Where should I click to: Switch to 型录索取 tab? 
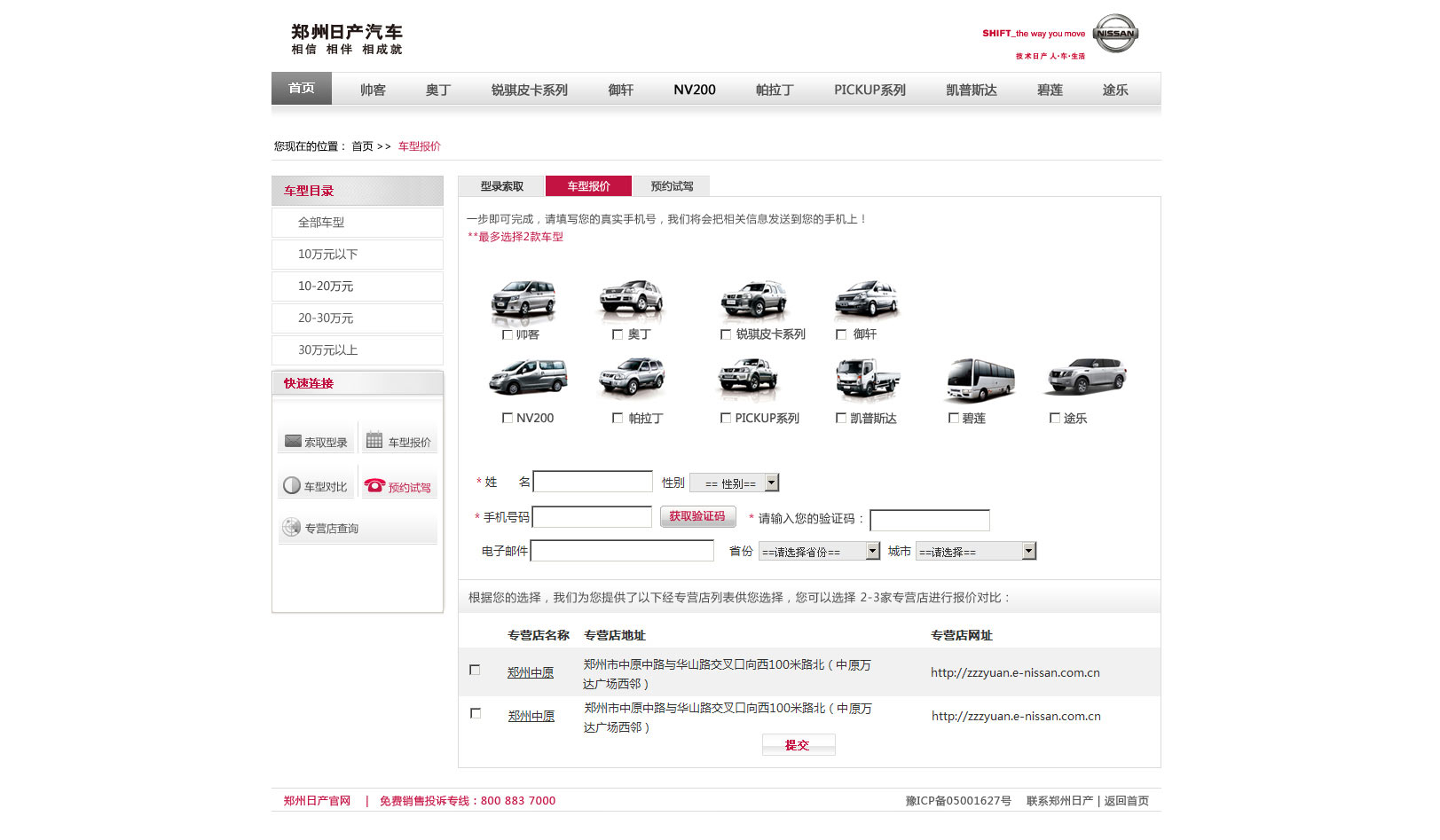502,186
